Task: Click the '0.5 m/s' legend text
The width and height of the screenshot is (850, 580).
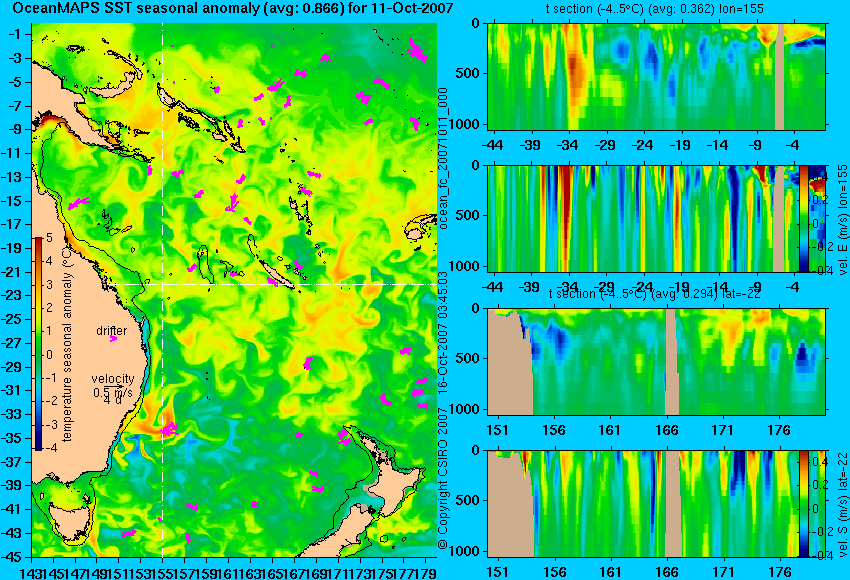Action: pyautogui.click(x=113, y=392)
